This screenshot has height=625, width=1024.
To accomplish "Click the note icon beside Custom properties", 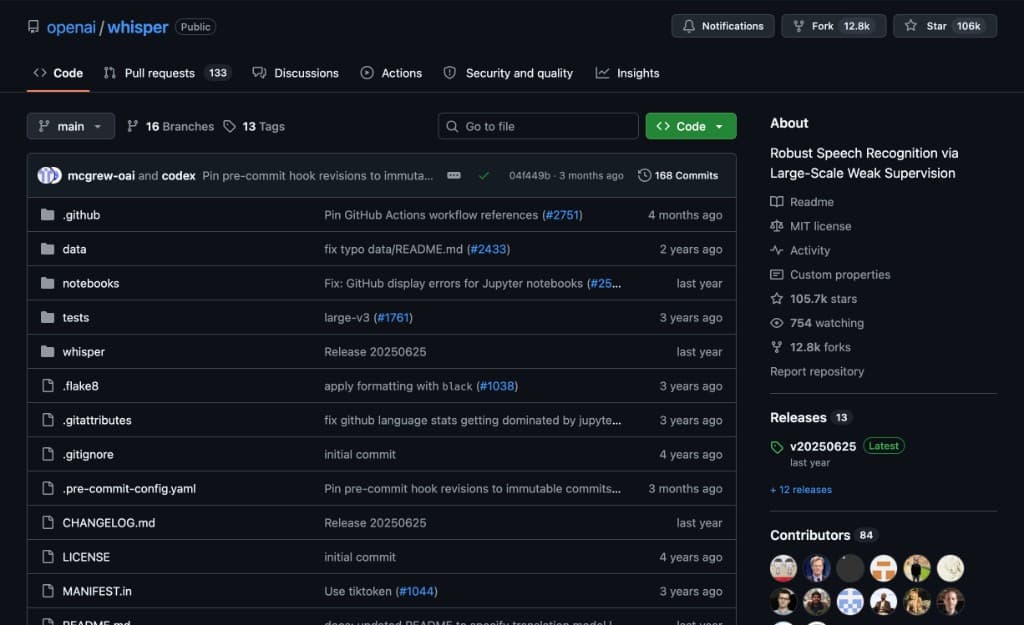I will tap(776, 274).
